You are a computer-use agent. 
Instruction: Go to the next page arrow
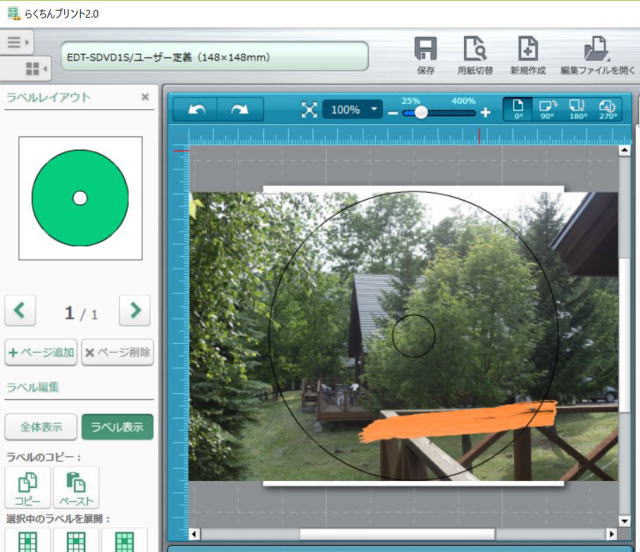click(x=134, y=311)
